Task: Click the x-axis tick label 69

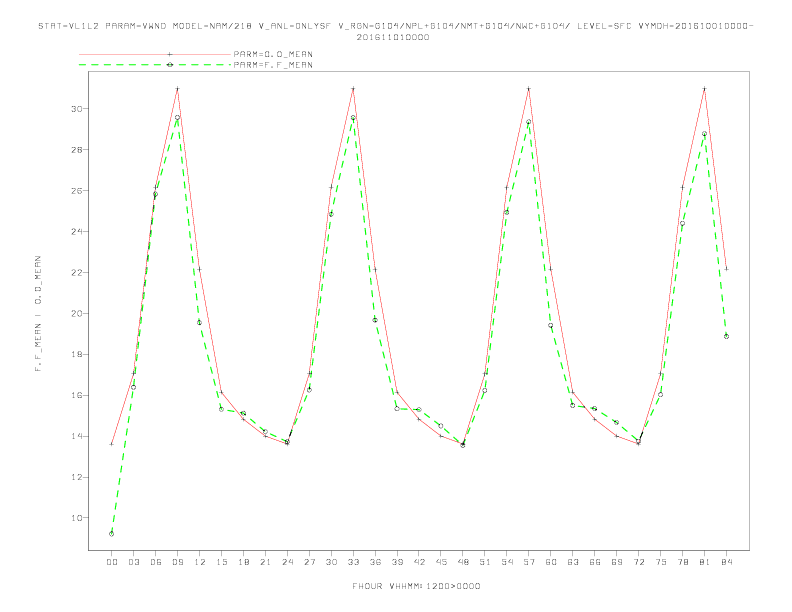Action: (x=617, y=562)
